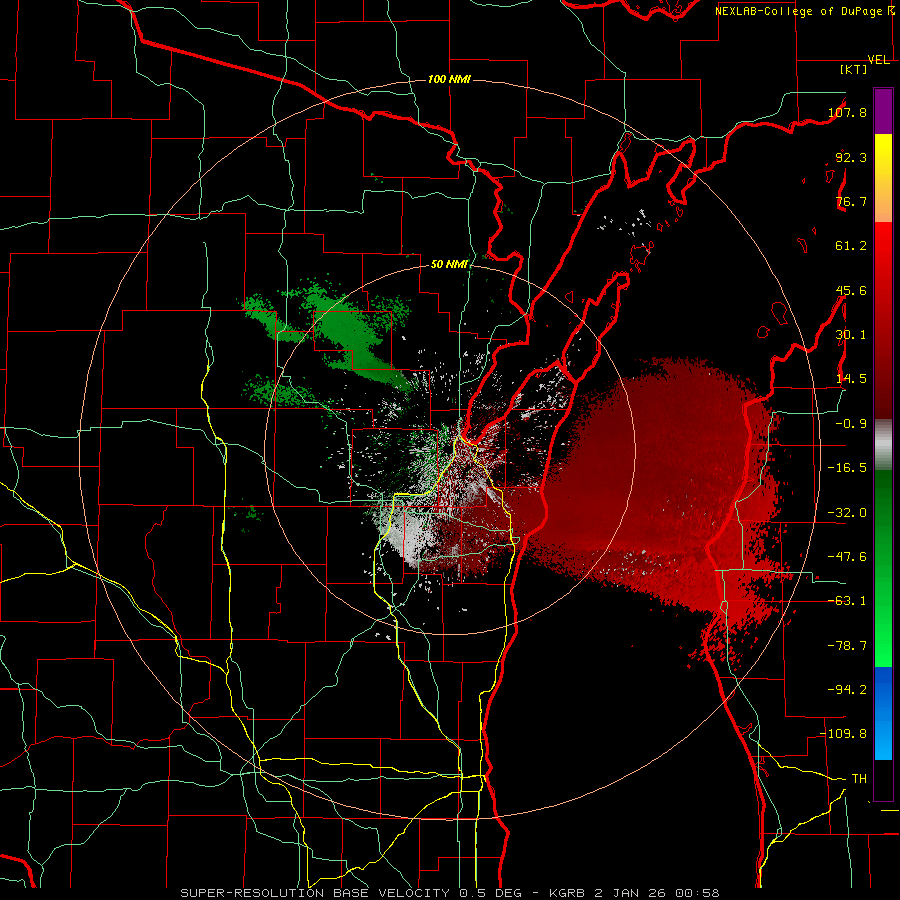Viewport: 900px width, 900px height.
Task: Click the TH label on the legend
Action: click(x=859, y=779)
